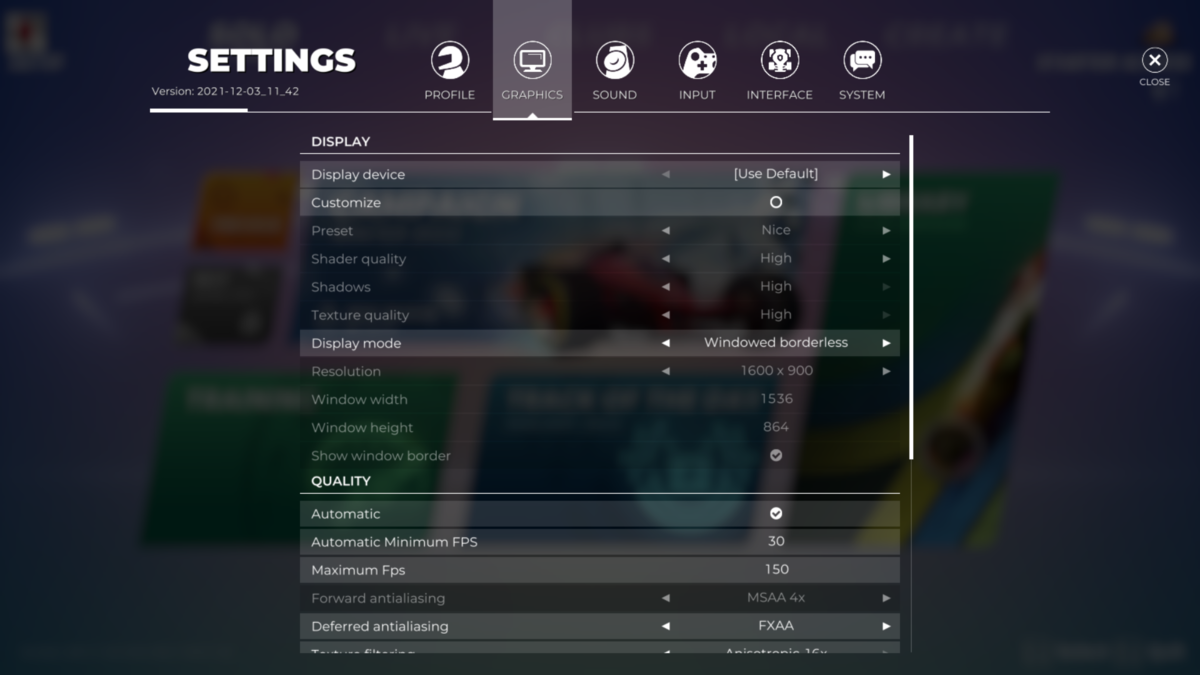Toggle the Customize radio option
Image resolution: width=1200 pixels, height=675 pixels.
[776, 202]
